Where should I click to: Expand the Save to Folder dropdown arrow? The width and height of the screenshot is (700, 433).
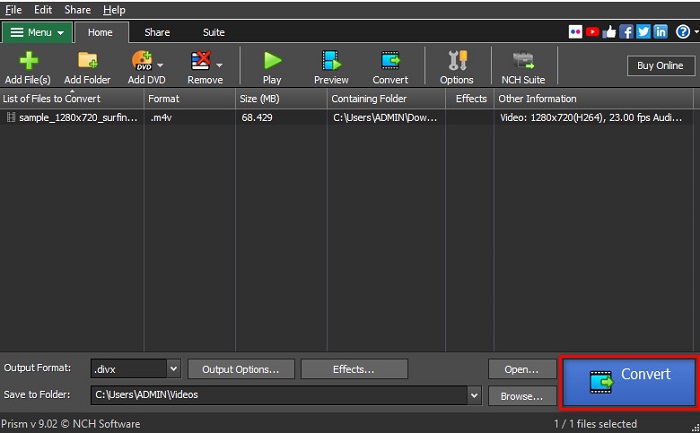point(474,395)
